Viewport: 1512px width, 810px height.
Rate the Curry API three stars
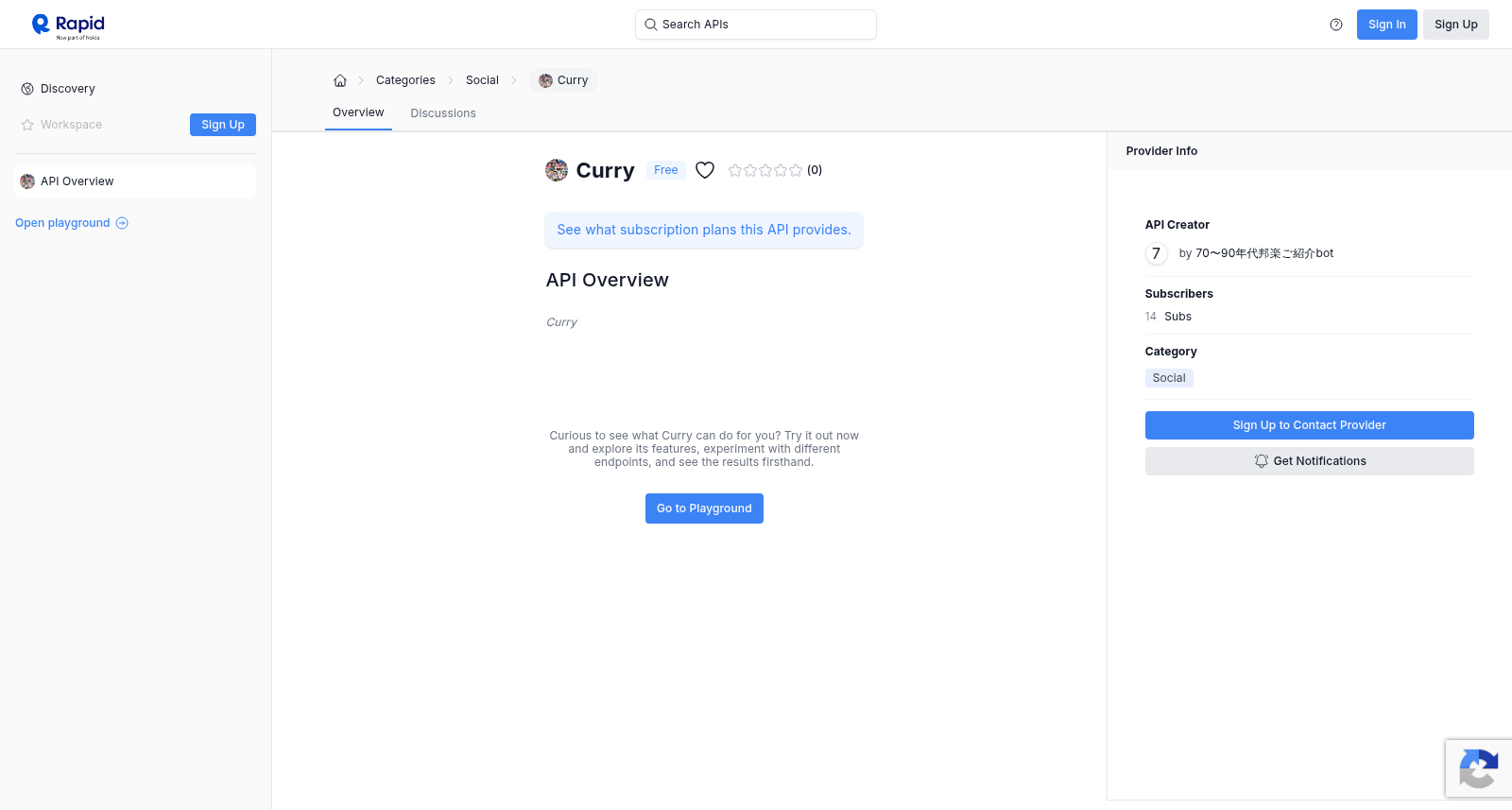(765, 170)
